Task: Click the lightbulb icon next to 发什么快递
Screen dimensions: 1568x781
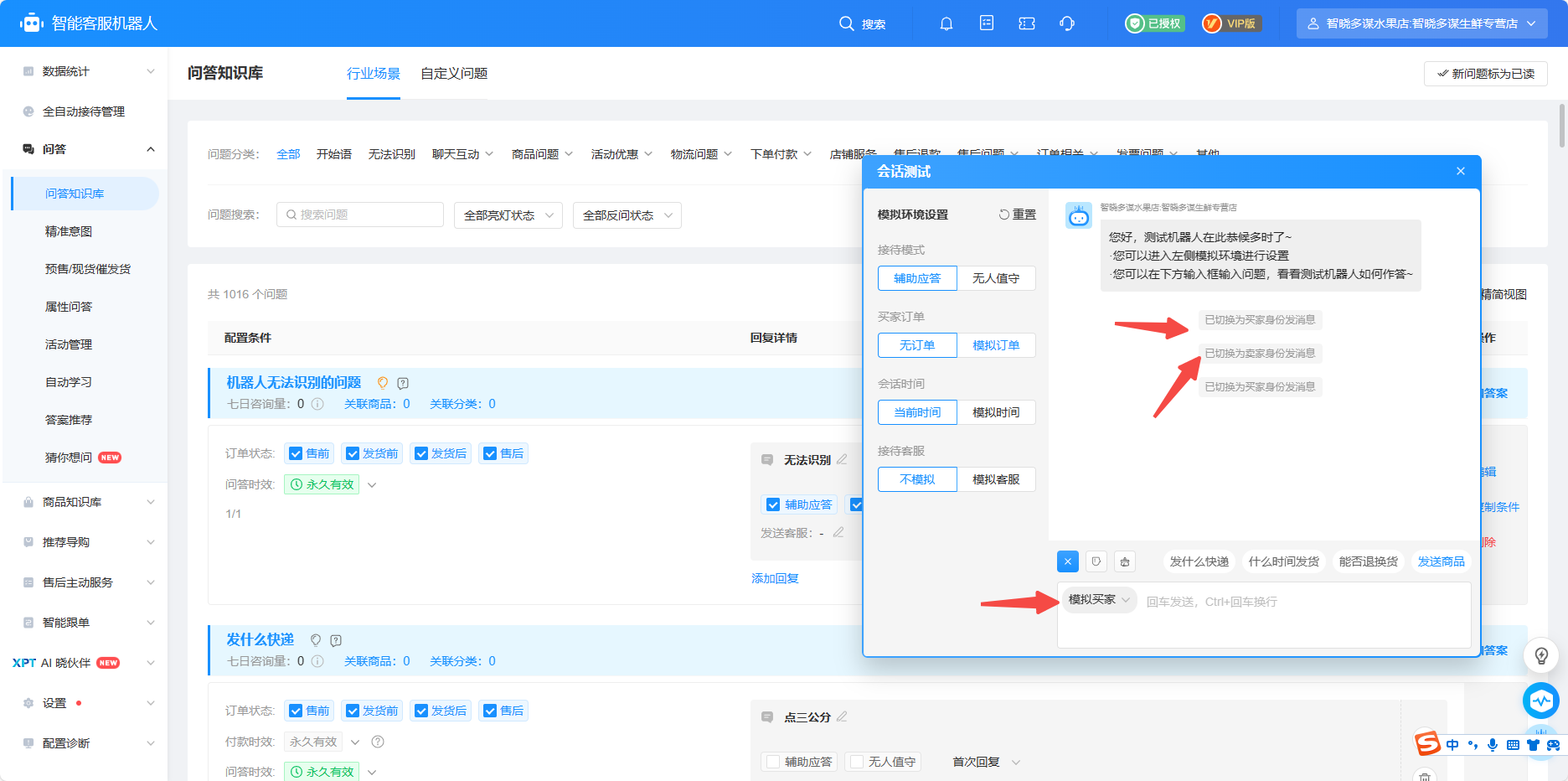Action: (x=316, y=640)
